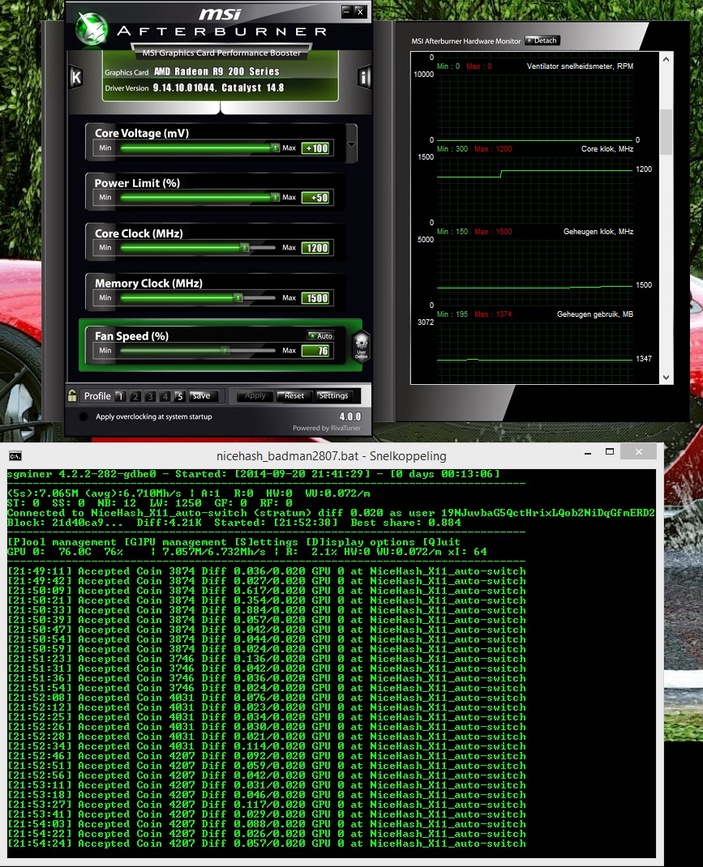Click the Fan Speed value 76 field
This screenshot has height=867, width=703.
point(316,351)
